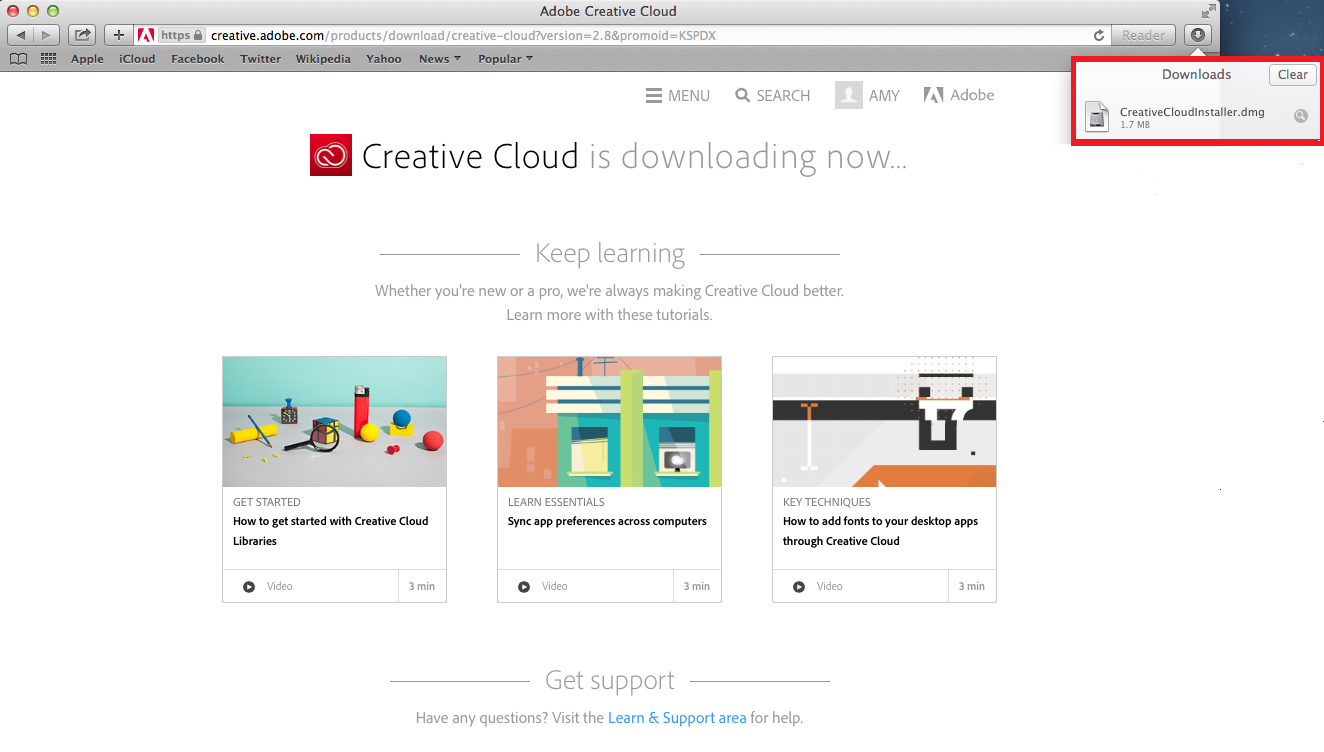Reveal CreativeCloudInstaller.dmg in Finder magnifier
Viewport: 1324px width, 752px height.
click(x=1300, y=116)
